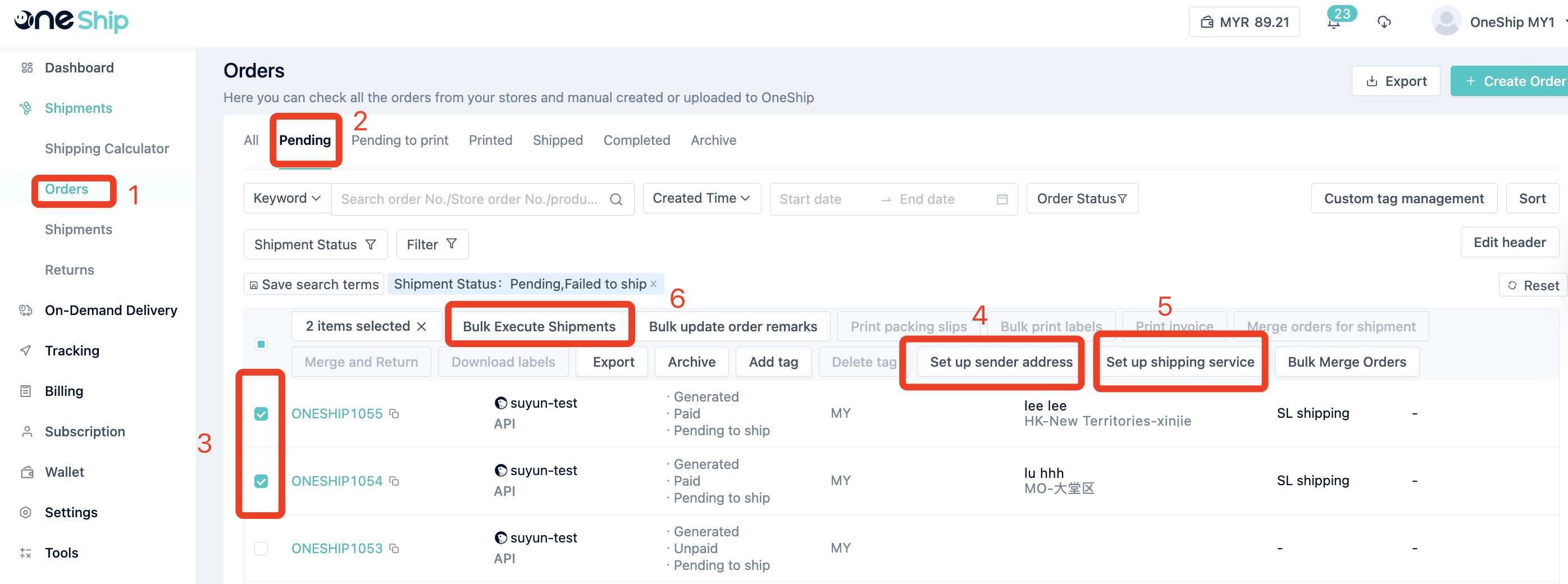Open Dashboard in the sidebar

[x=79, y=67]
